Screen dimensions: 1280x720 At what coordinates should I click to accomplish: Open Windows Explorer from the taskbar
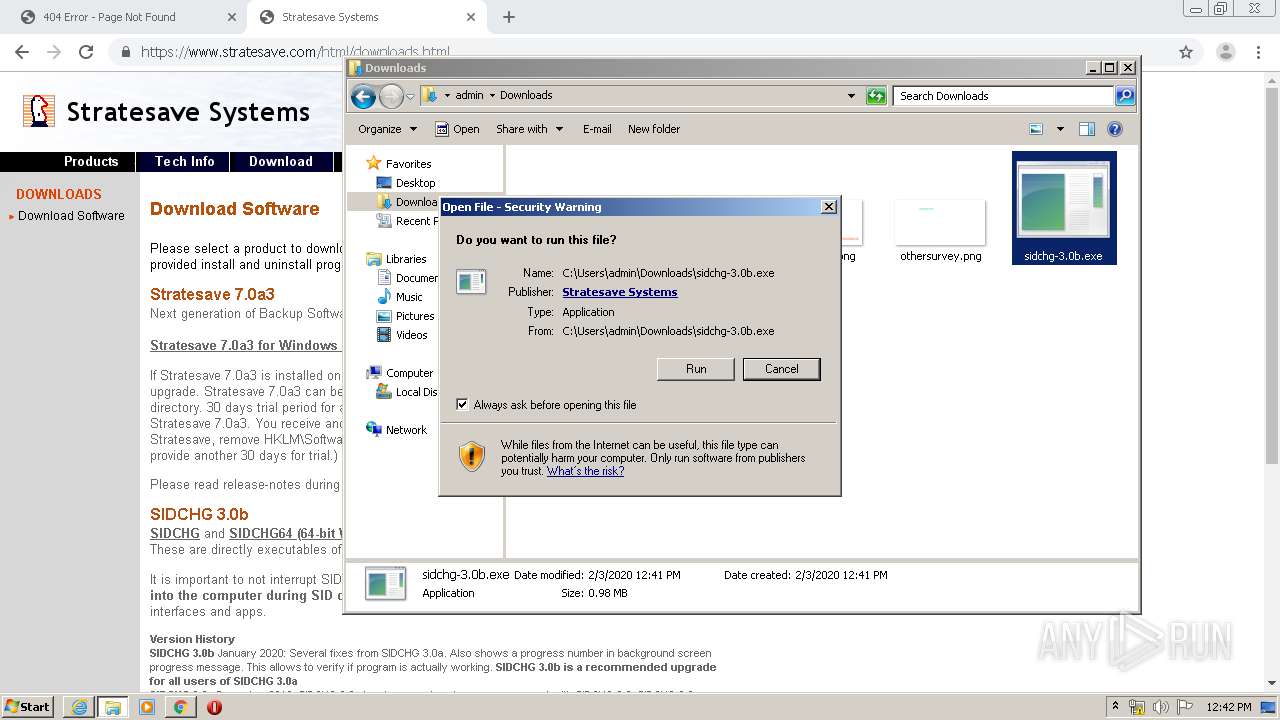tap(113, 707)
